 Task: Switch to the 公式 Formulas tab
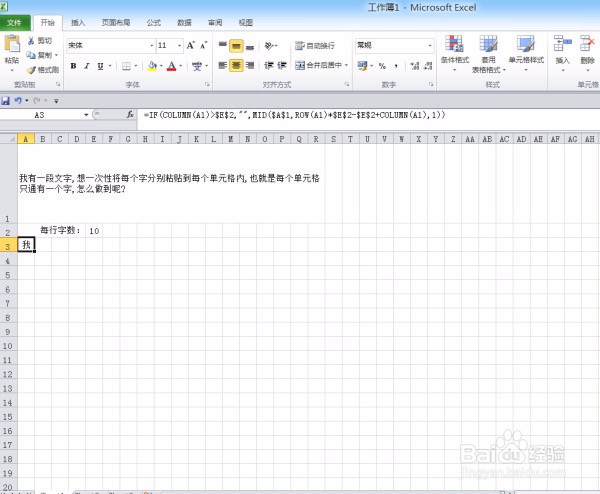coord(153,23)
